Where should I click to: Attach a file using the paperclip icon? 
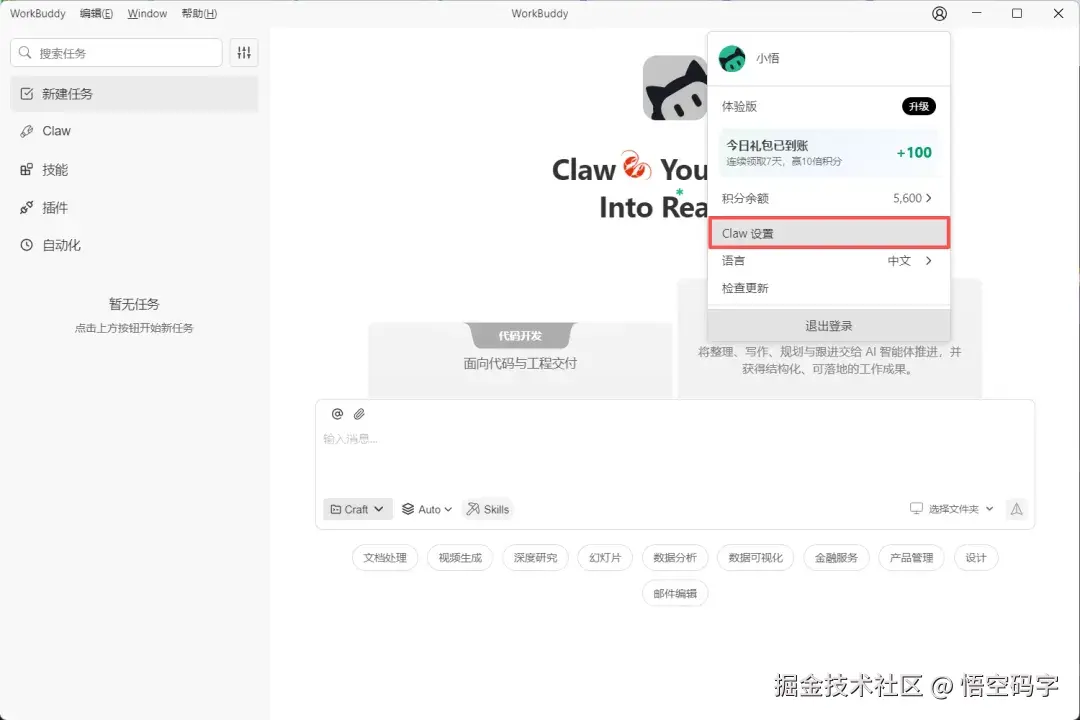360,413
